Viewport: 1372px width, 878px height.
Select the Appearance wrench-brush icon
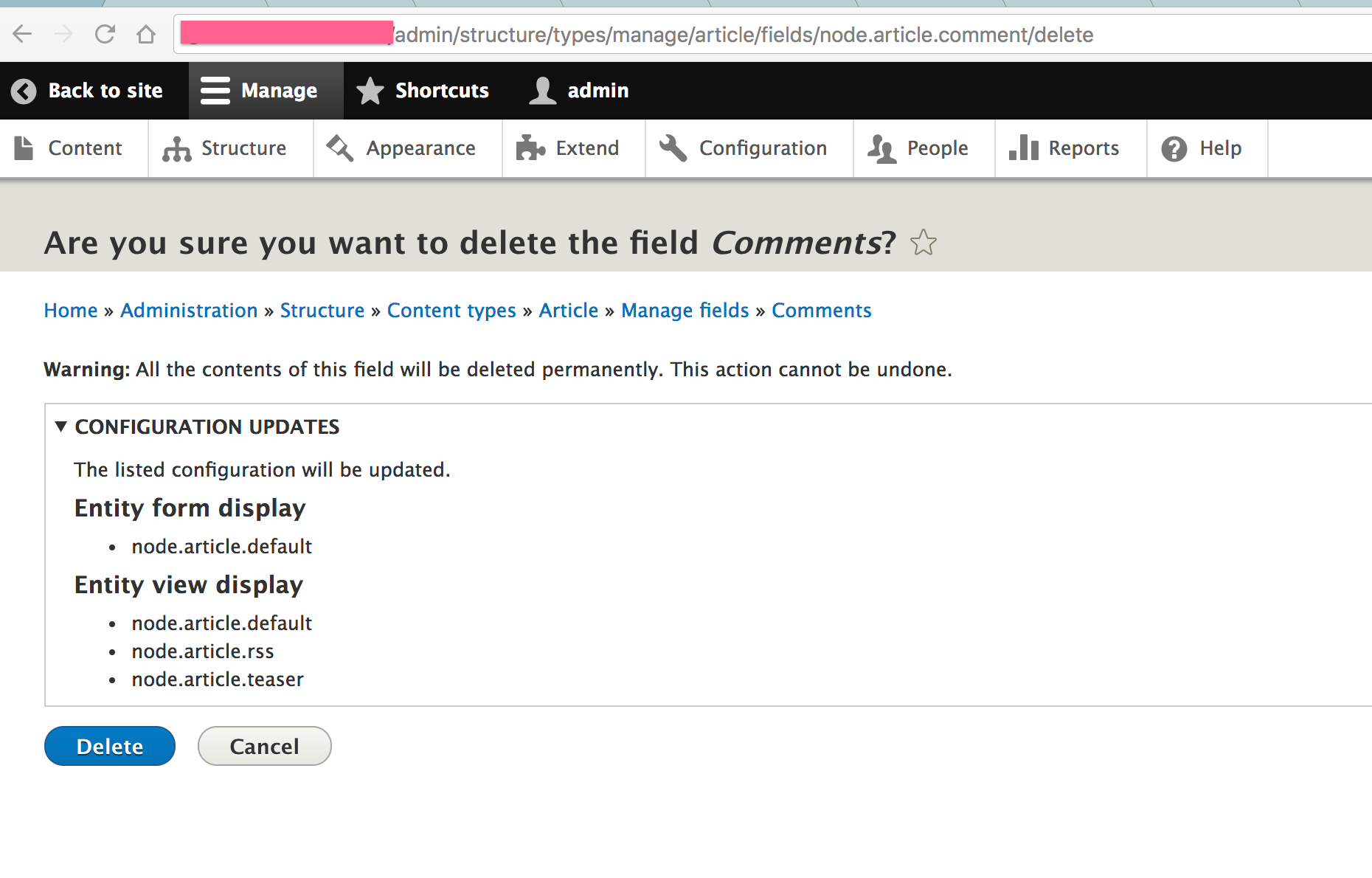pos(339,148)
